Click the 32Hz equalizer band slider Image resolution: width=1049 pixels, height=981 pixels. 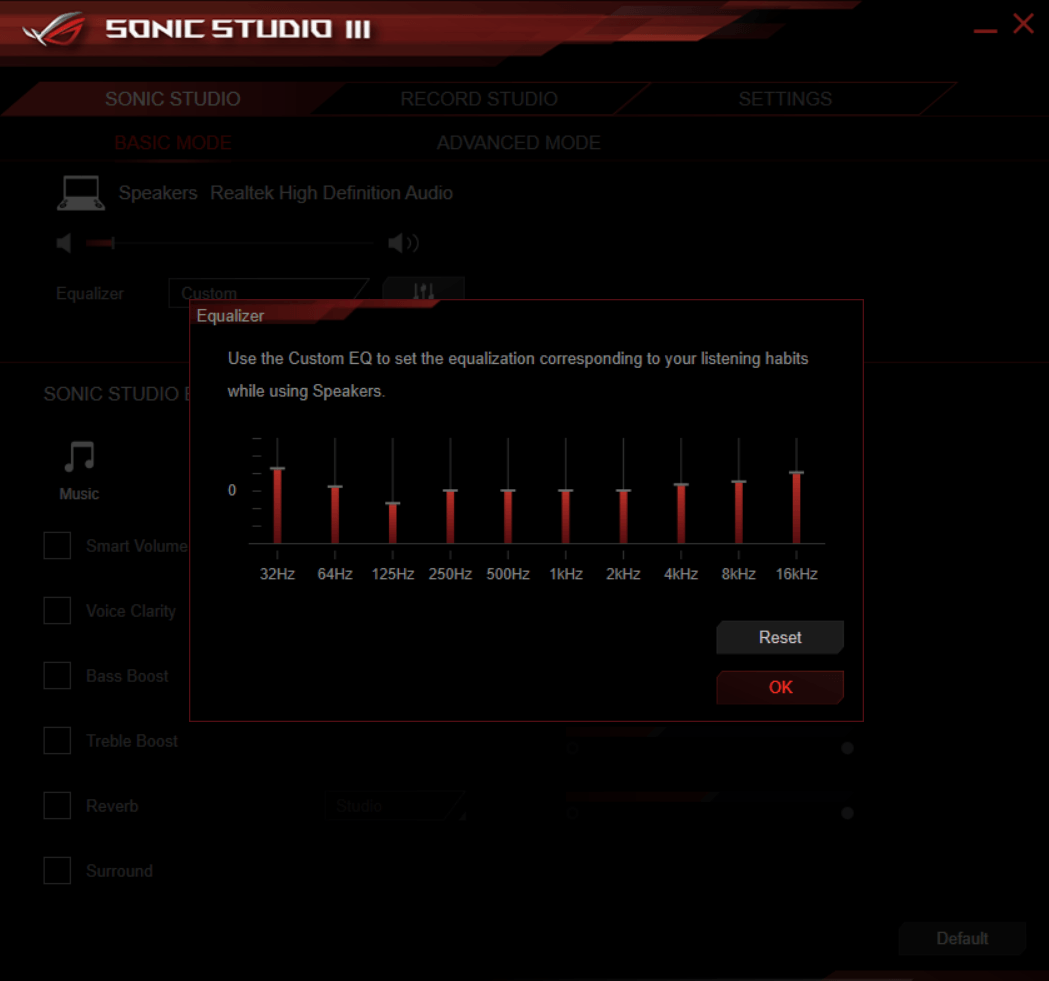click(277, 469)
